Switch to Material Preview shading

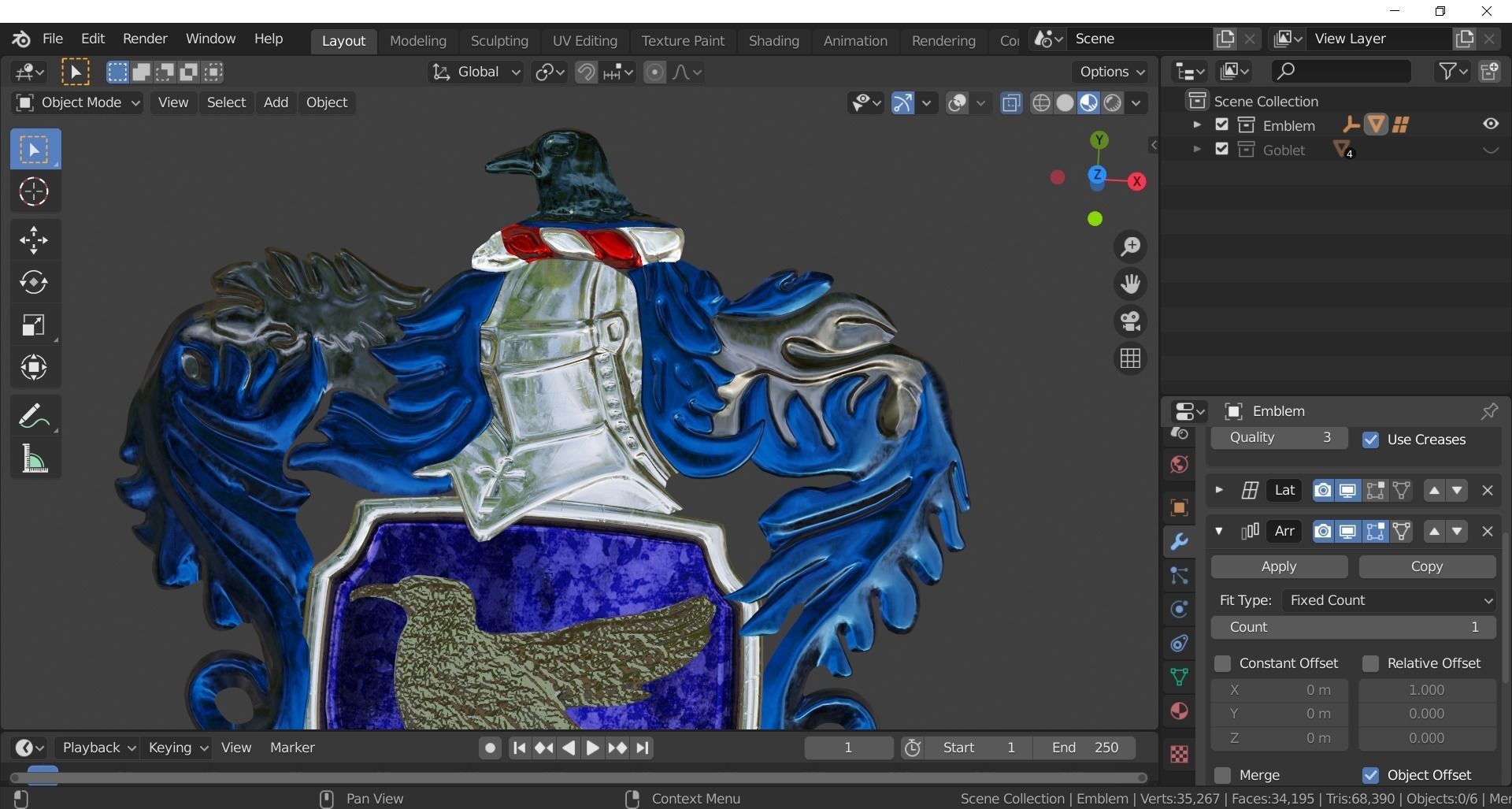pos(1088,103)
